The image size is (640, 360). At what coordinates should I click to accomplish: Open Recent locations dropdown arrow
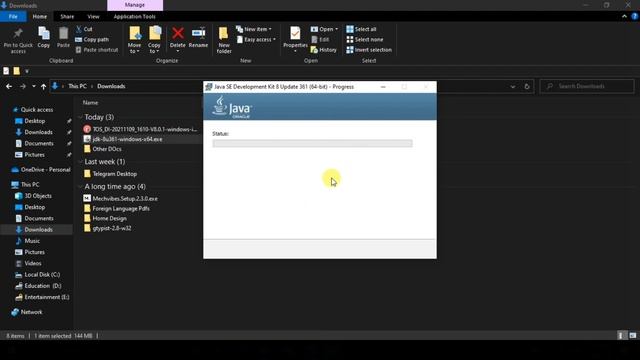click(x=33, y=86)
